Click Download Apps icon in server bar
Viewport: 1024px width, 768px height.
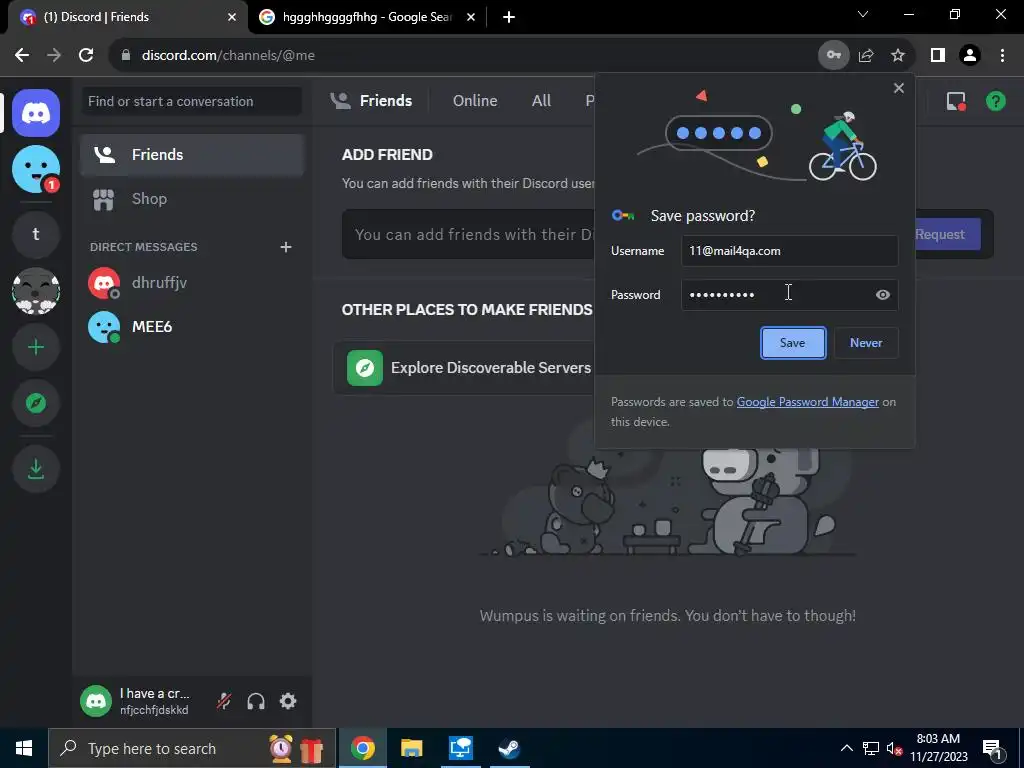click(x=36, y=468)
